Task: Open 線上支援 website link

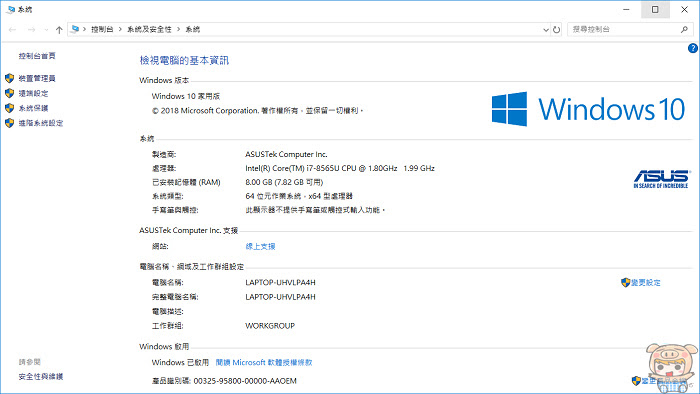Action: pyautogui.click(x=260, y=246)
